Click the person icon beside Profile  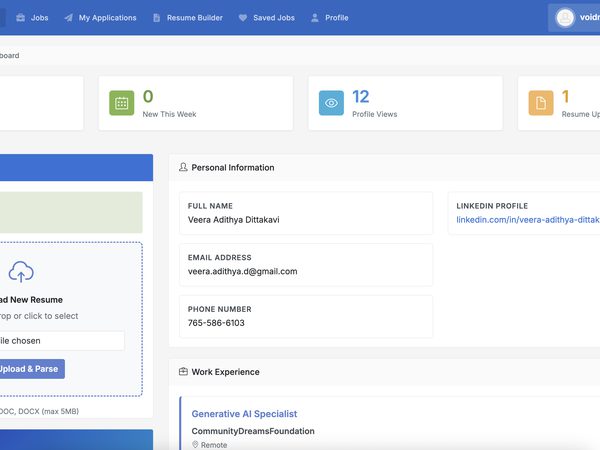(x=315, y=18)
